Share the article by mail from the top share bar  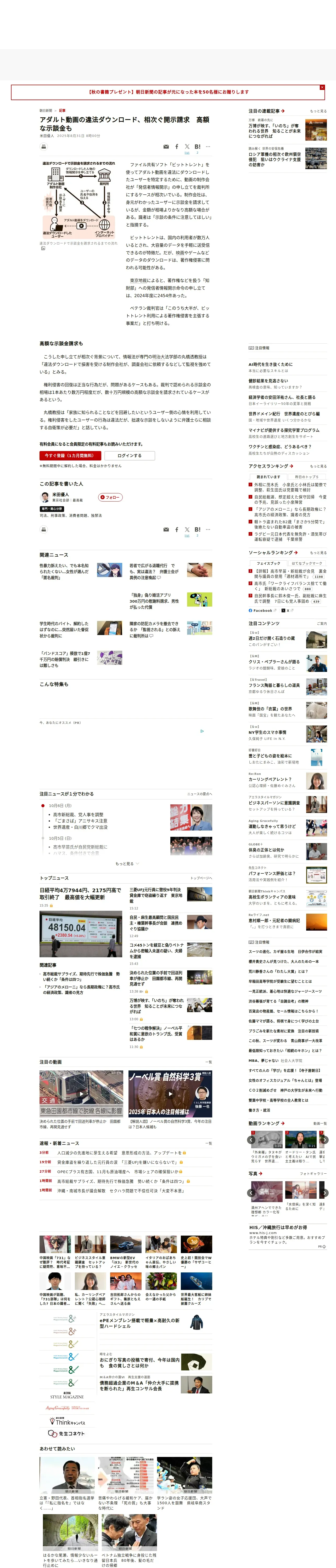point(166,147)
